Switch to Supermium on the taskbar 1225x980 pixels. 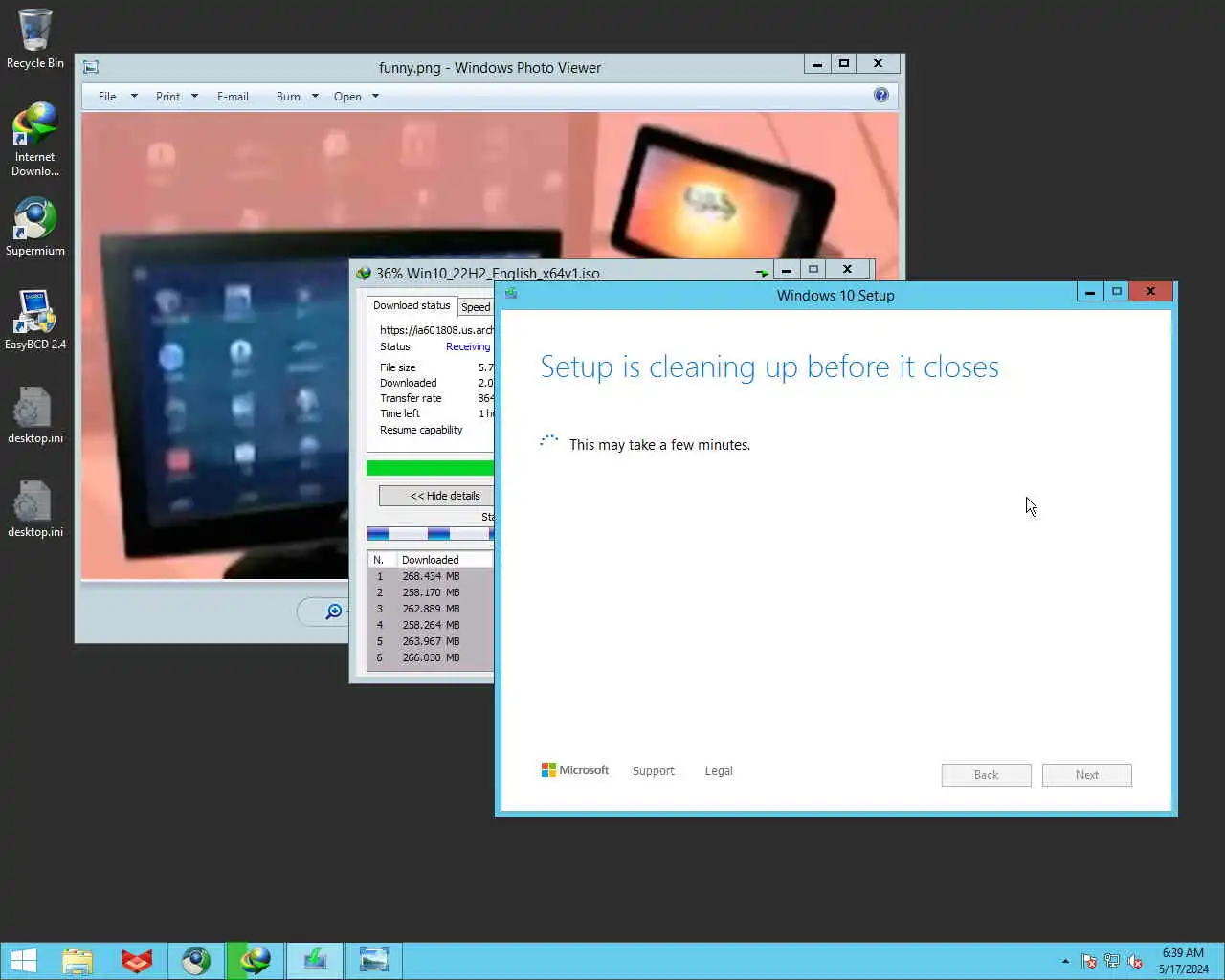(x=196, y=961)
